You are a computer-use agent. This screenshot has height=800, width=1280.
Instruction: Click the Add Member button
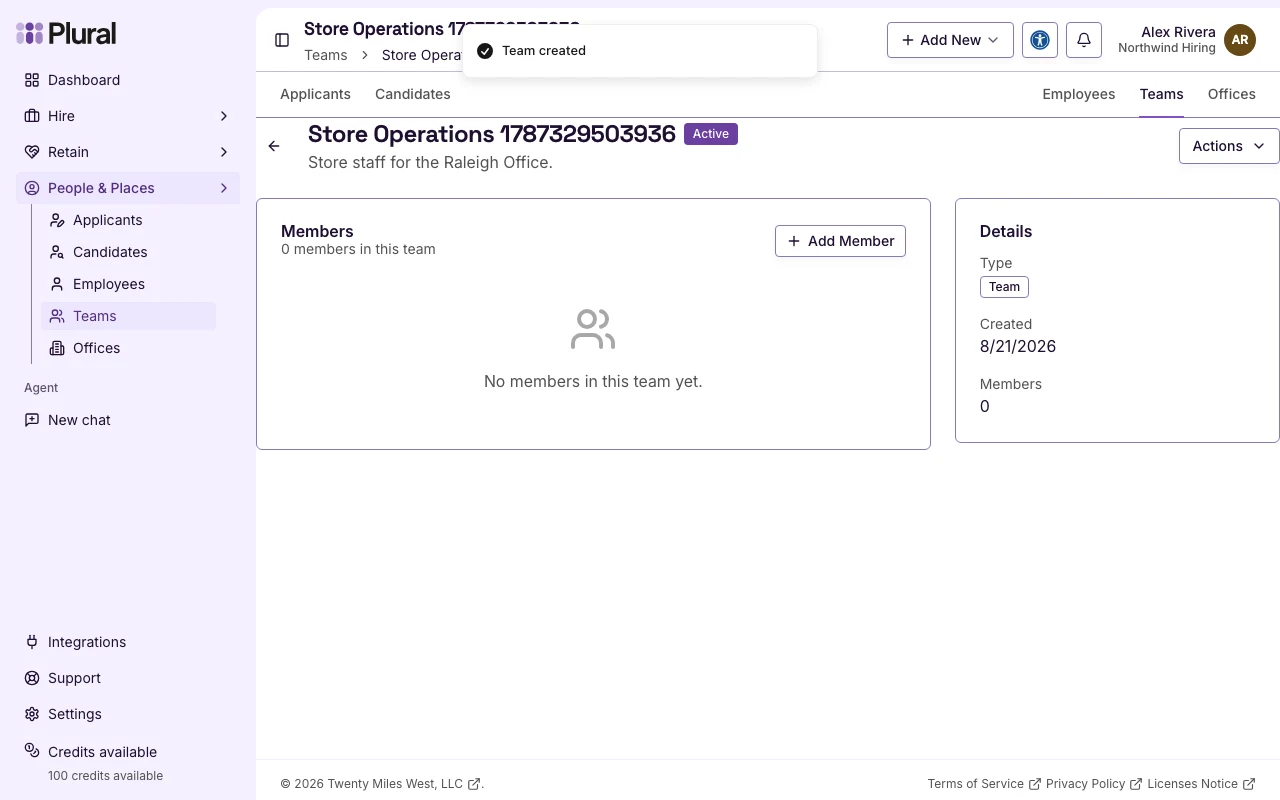(840, 241)
